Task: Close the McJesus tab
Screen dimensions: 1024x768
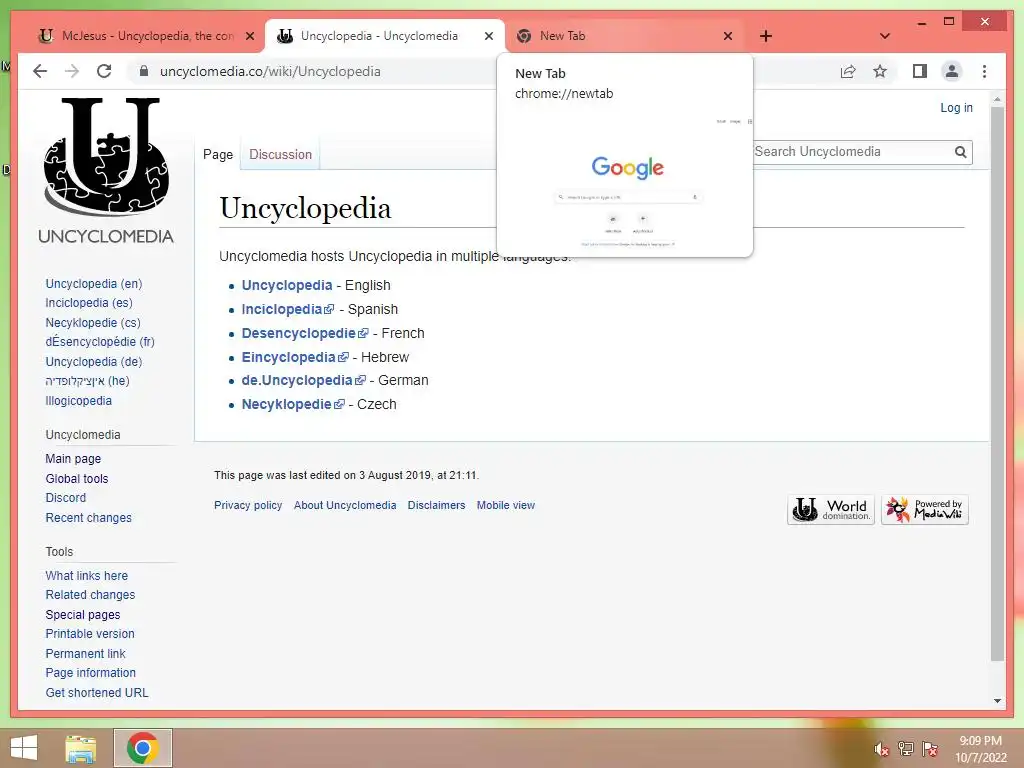Action: click(x=250, y=36)
